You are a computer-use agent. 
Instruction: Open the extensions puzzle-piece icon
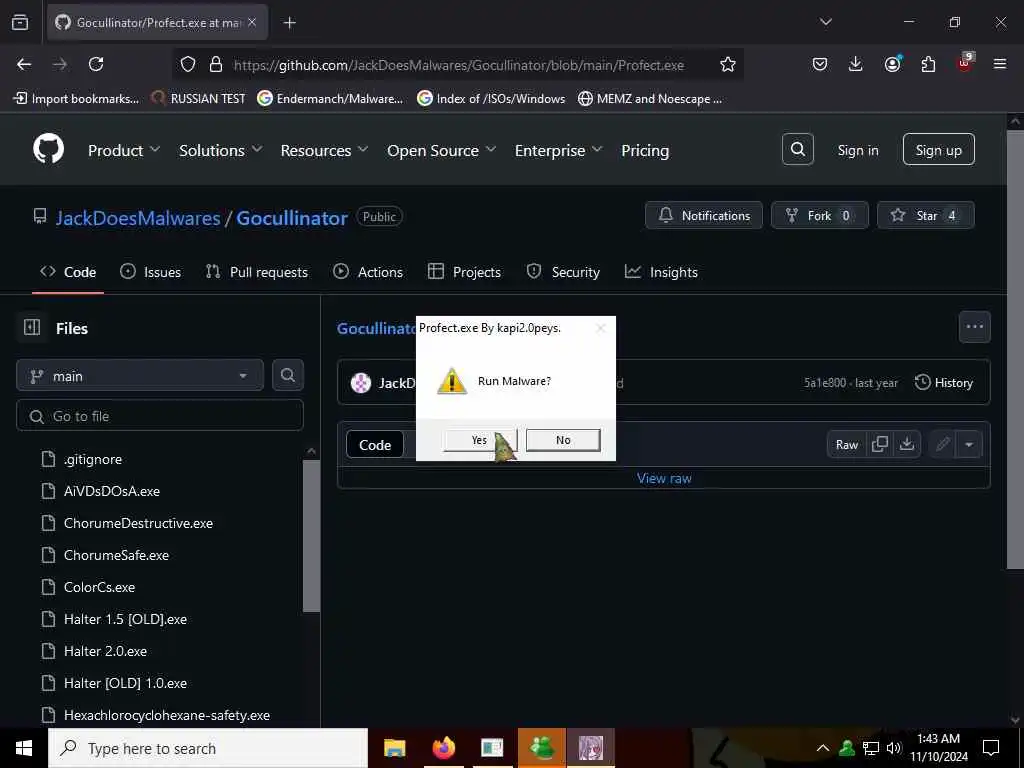coord(928,64)
